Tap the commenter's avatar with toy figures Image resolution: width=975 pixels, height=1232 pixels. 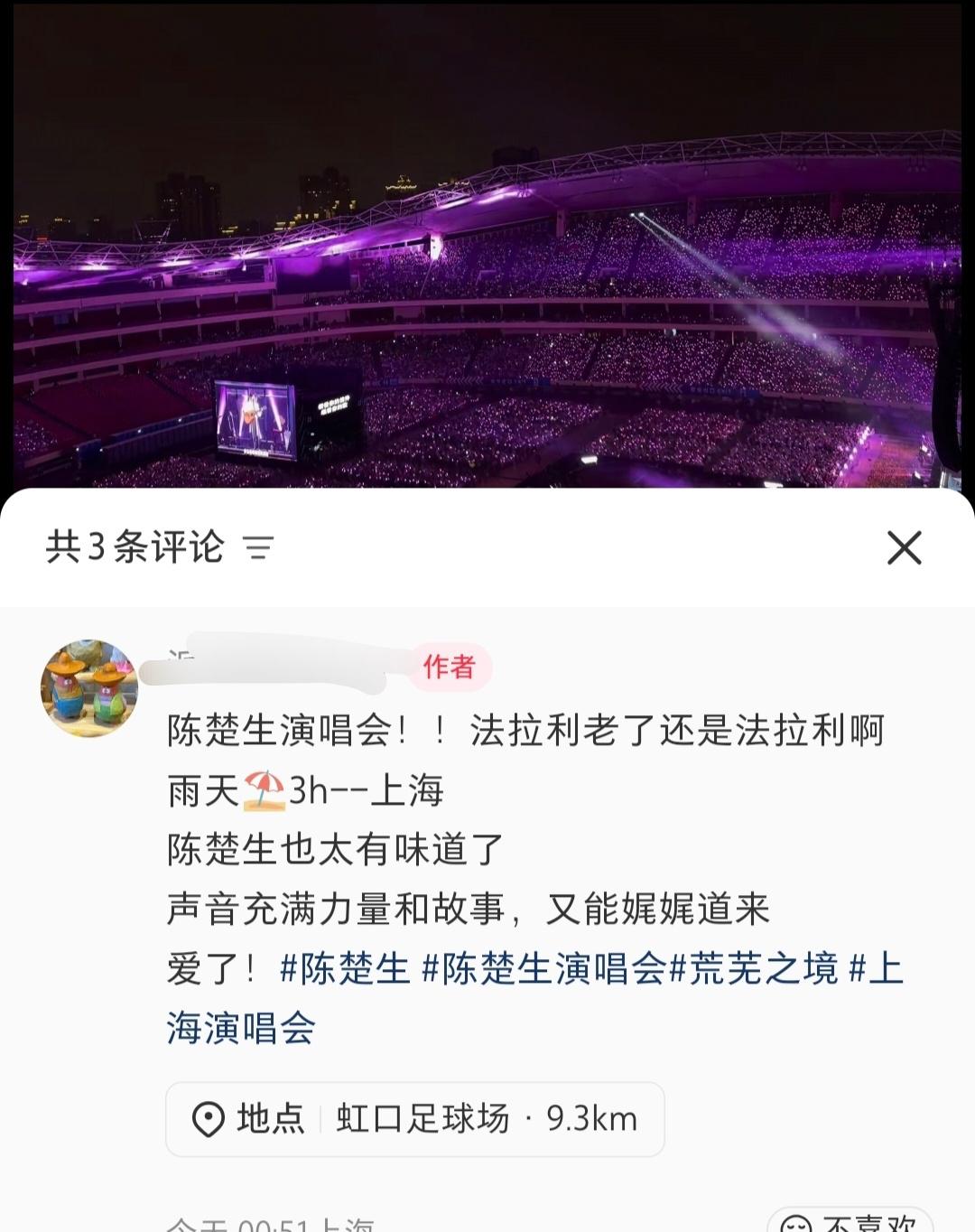[x=89, y=688]
